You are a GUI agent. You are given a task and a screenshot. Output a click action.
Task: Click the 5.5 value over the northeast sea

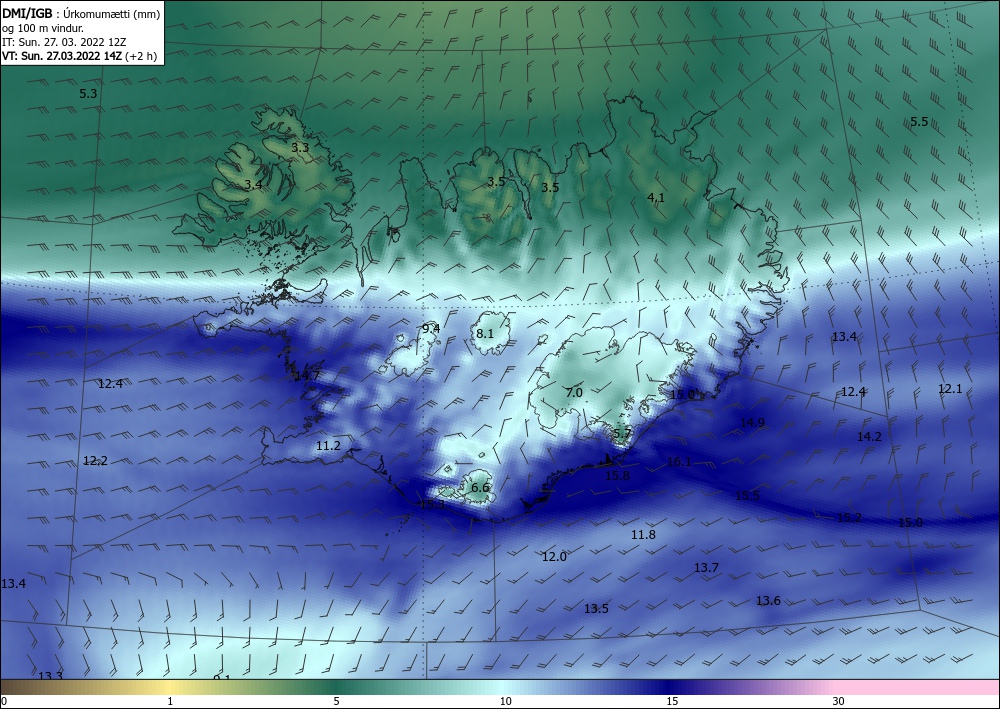click(919, 122)
